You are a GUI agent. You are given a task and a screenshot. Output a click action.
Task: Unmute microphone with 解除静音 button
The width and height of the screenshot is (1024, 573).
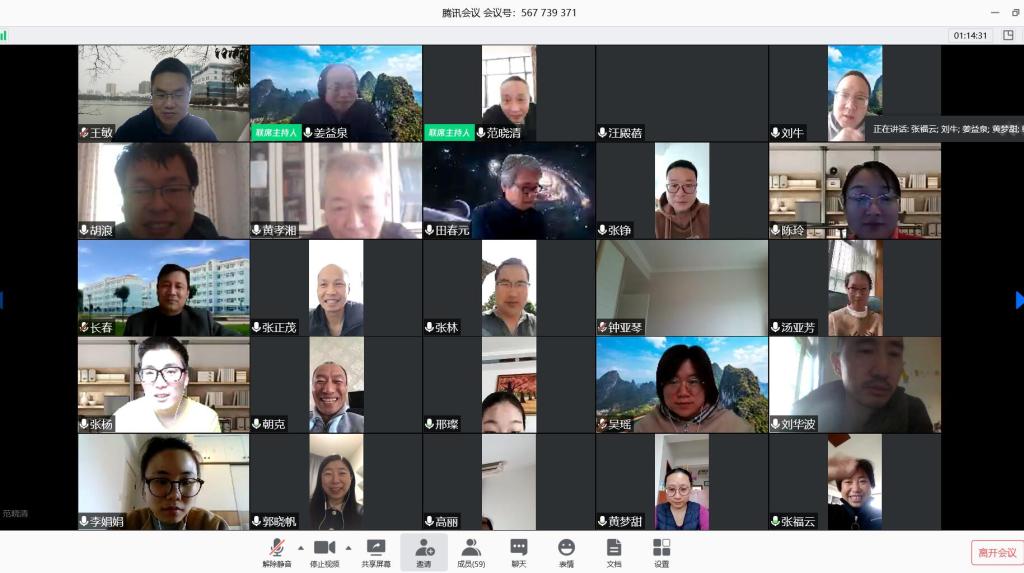(x=277, y=552)
